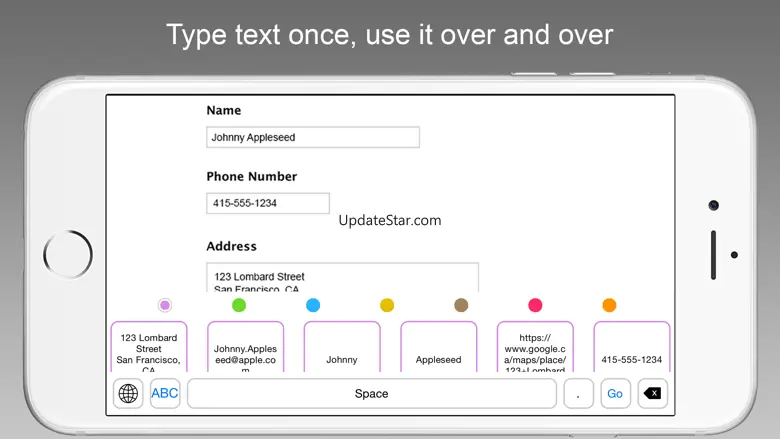Click the Phone Number label

[252, 176]
